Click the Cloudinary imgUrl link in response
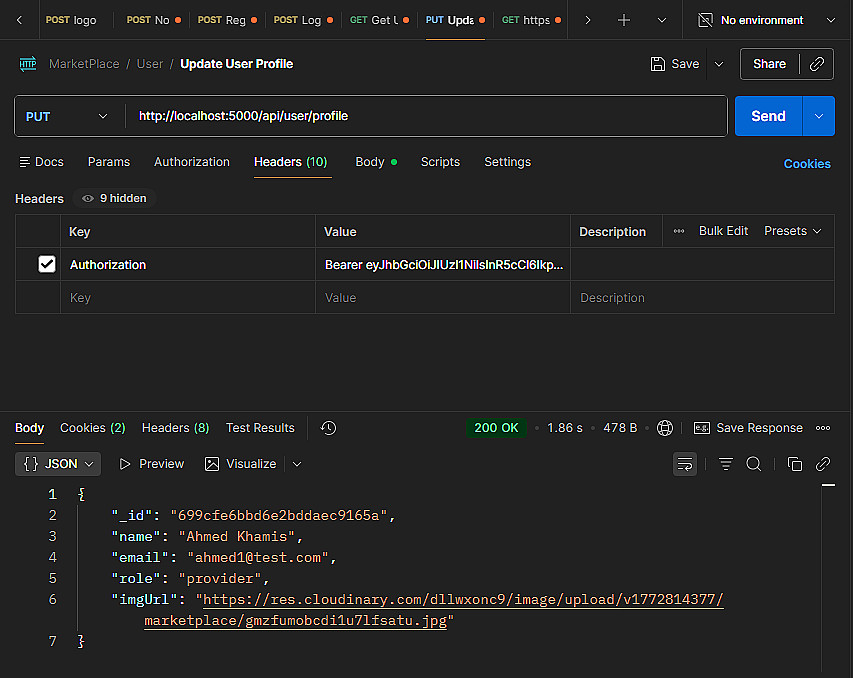The image size is (853, 678). click(462, 600)
